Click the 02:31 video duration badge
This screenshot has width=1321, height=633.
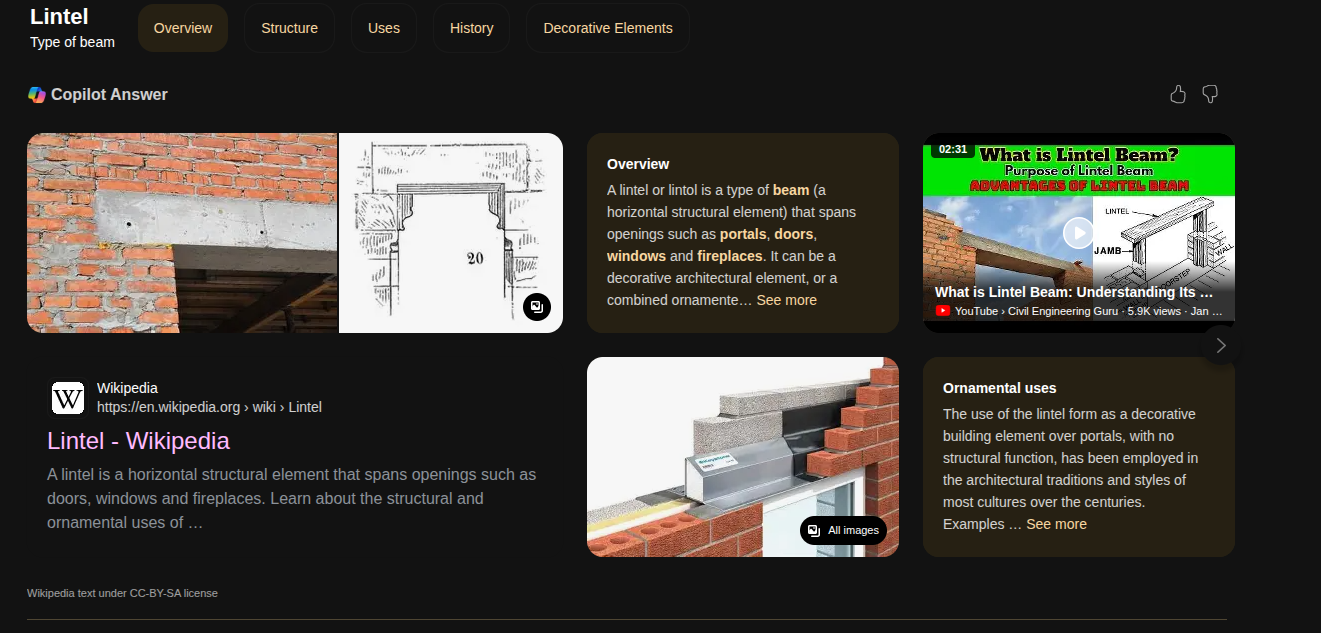pyautogui.click(x=953, y=149)
